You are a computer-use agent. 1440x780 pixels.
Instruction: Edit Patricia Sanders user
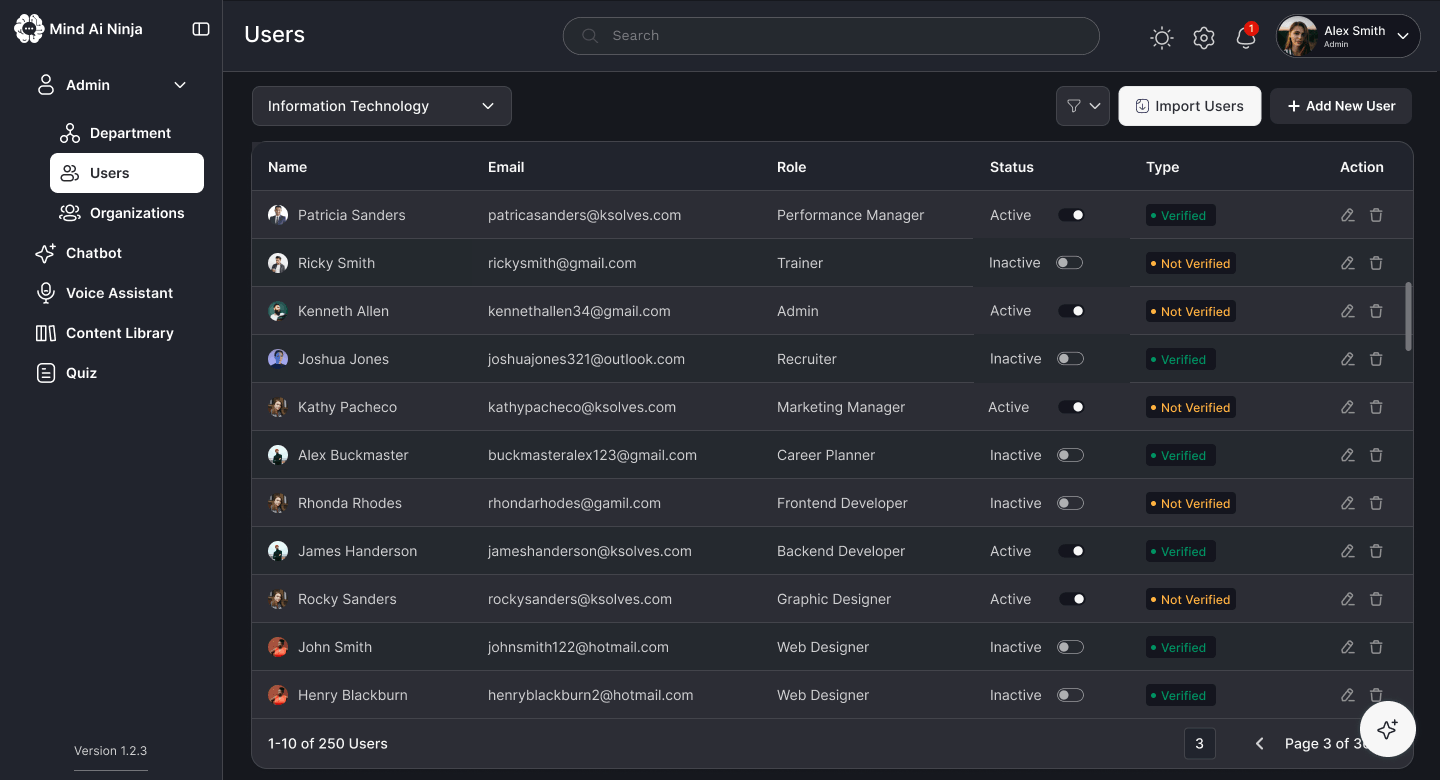pos(1348,215)
